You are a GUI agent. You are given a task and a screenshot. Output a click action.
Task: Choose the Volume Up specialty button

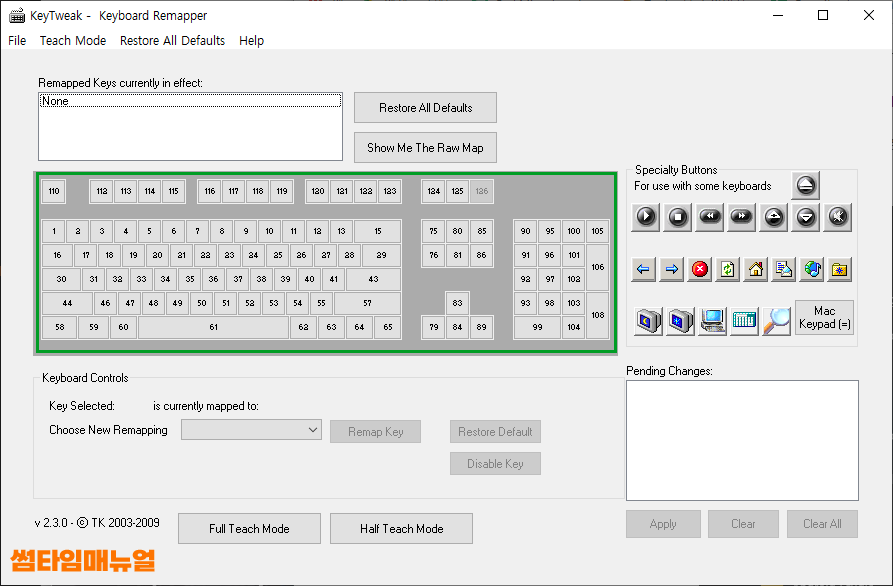[x=773, y=217]
